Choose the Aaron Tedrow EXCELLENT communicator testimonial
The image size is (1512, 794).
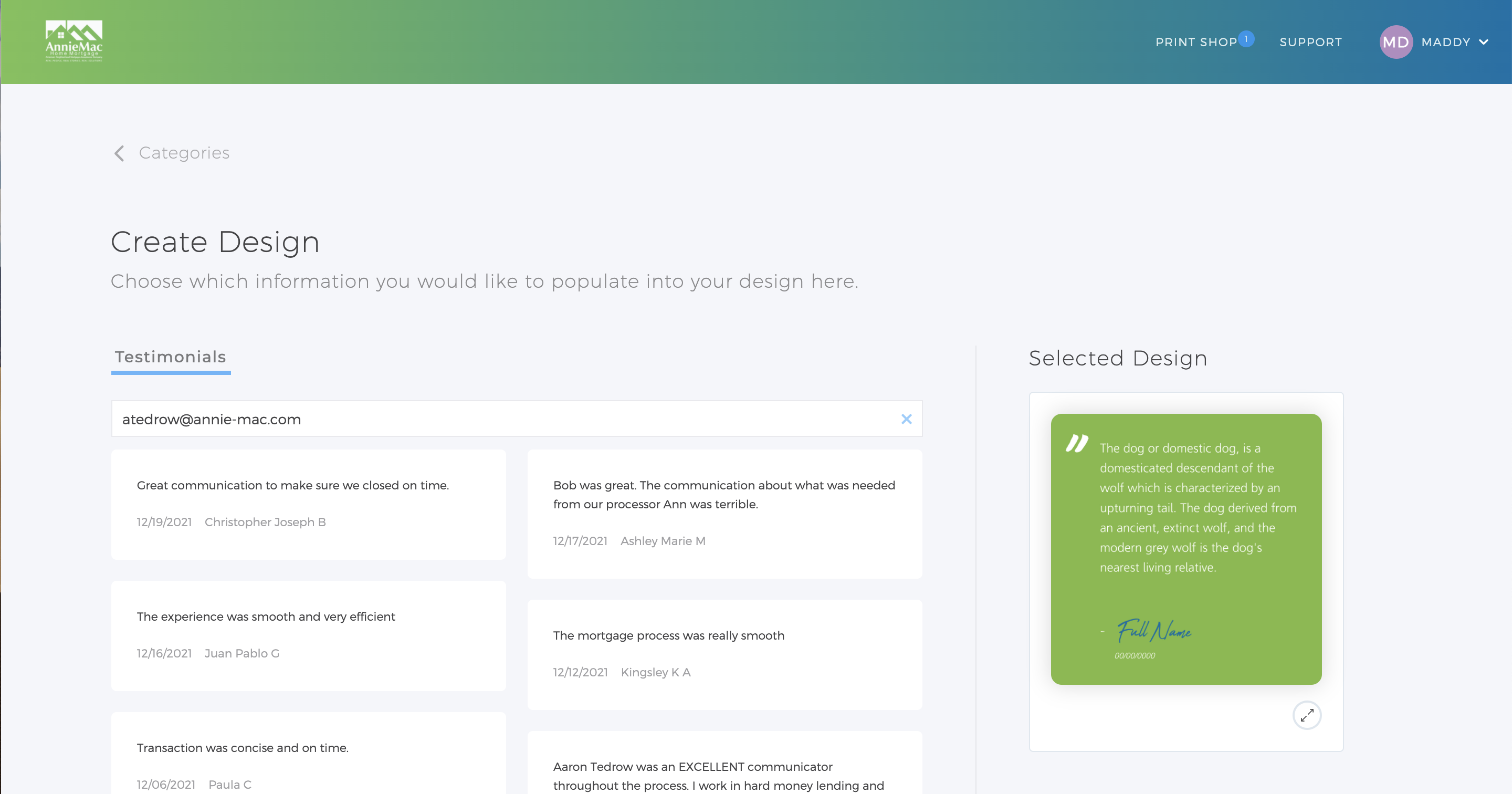point(724,775)
